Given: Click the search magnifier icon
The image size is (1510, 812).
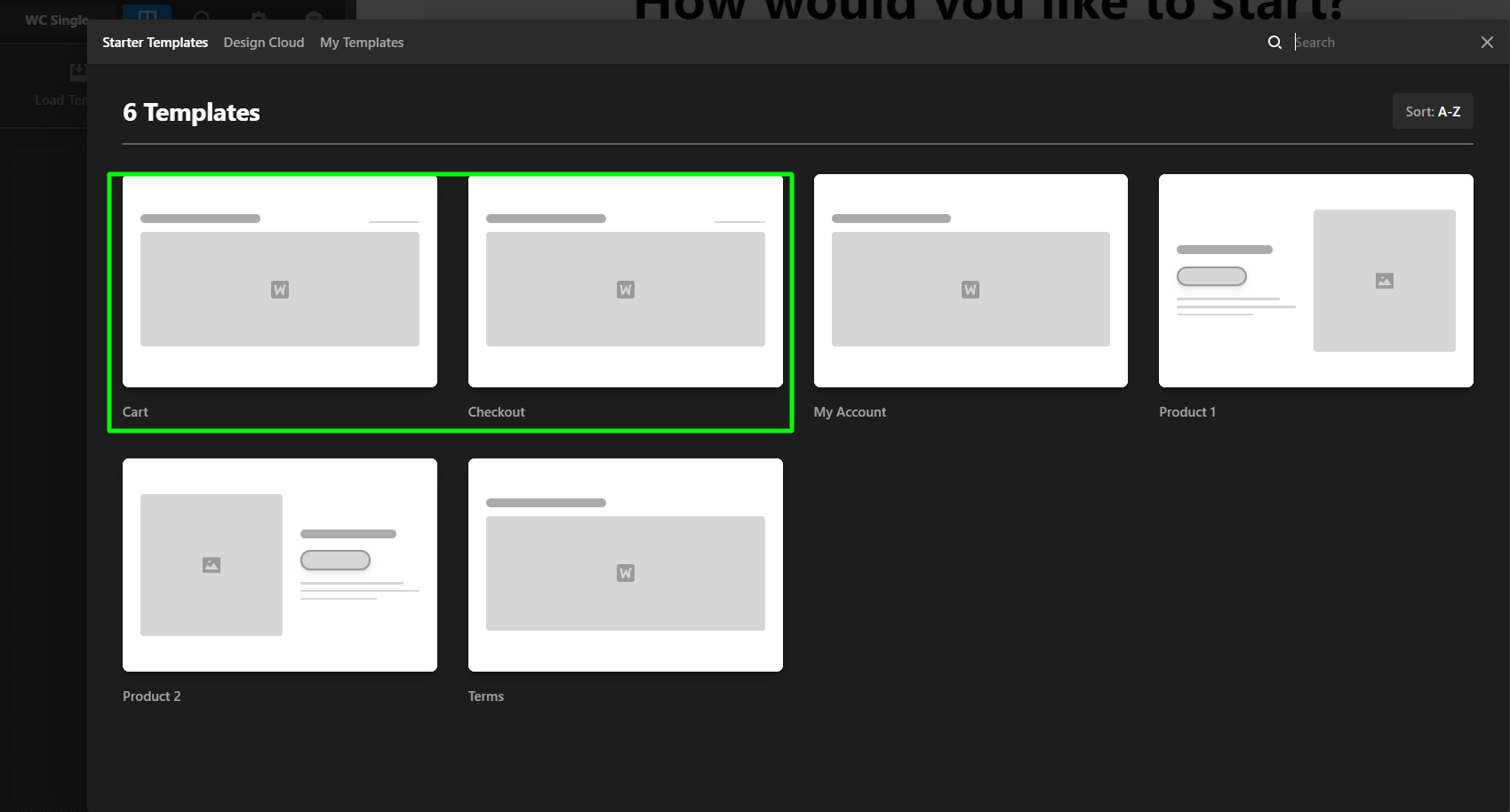Looking at the screenshot, I should [1274, 43].
